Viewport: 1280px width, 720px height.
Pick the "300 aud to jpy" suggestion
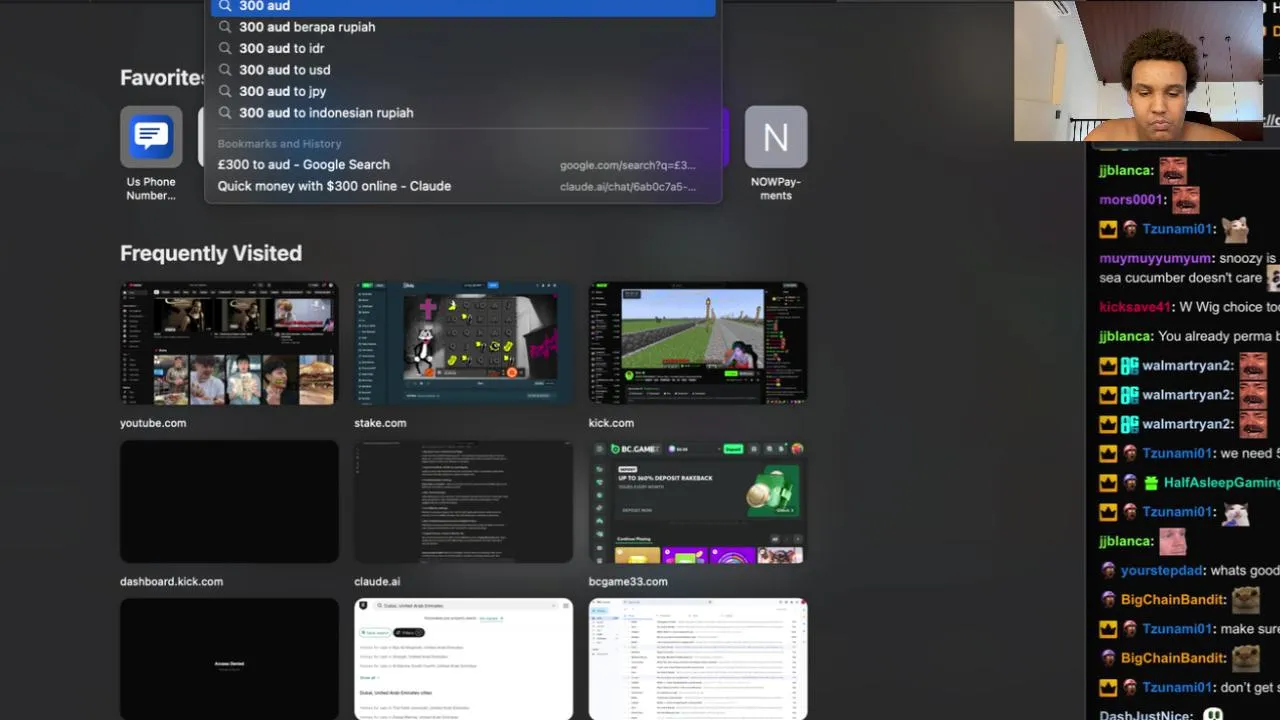pos(462,91)
